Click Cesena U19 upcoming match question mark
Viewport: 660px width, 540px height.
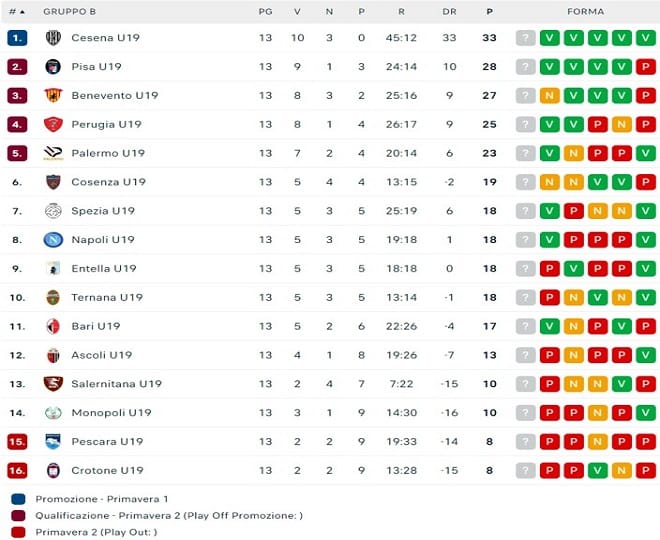[x=526, y=38]
